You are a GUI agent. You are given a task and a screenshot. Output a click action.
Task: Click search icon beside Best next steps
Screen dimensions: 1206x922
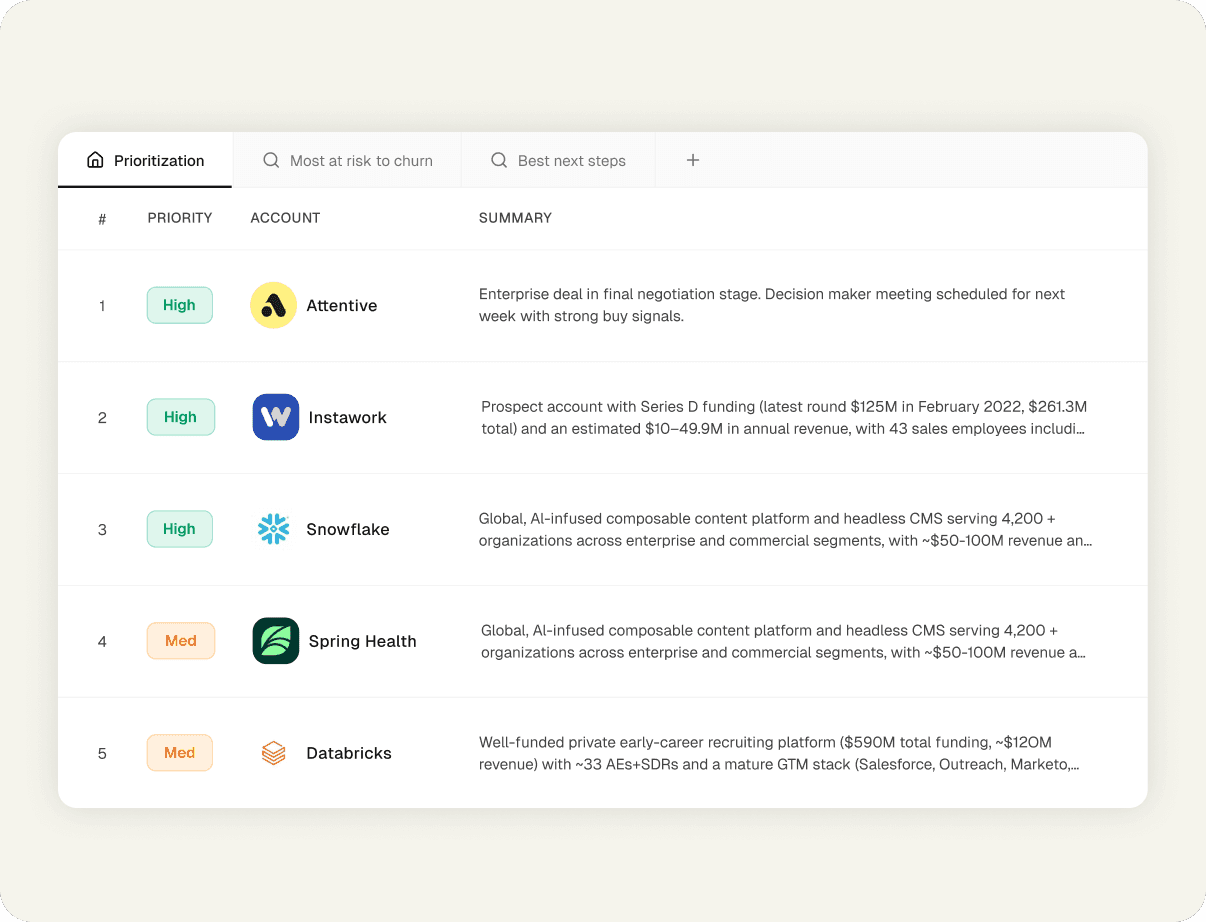pyautogui.click(x=499, y=160)
